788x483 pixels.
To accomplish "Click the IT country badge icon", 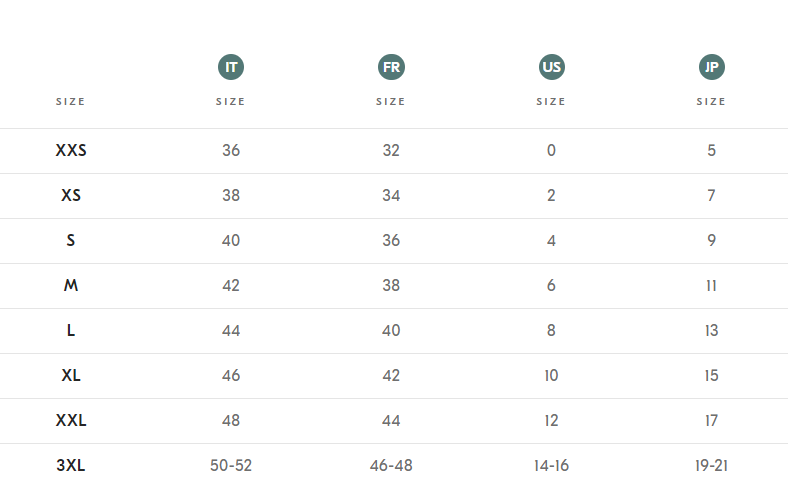I will [x=231, y=68].
